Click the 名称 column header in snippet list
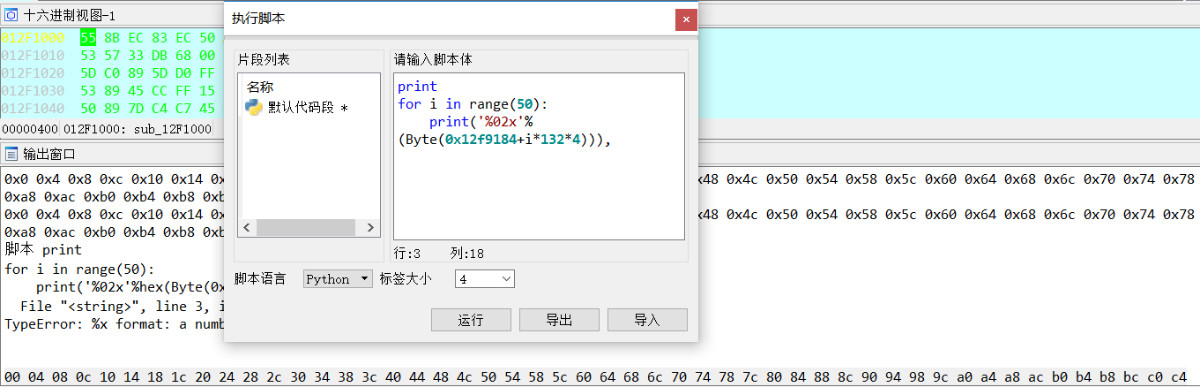The width and height of the screenshot is (1200, 387). 260,87
